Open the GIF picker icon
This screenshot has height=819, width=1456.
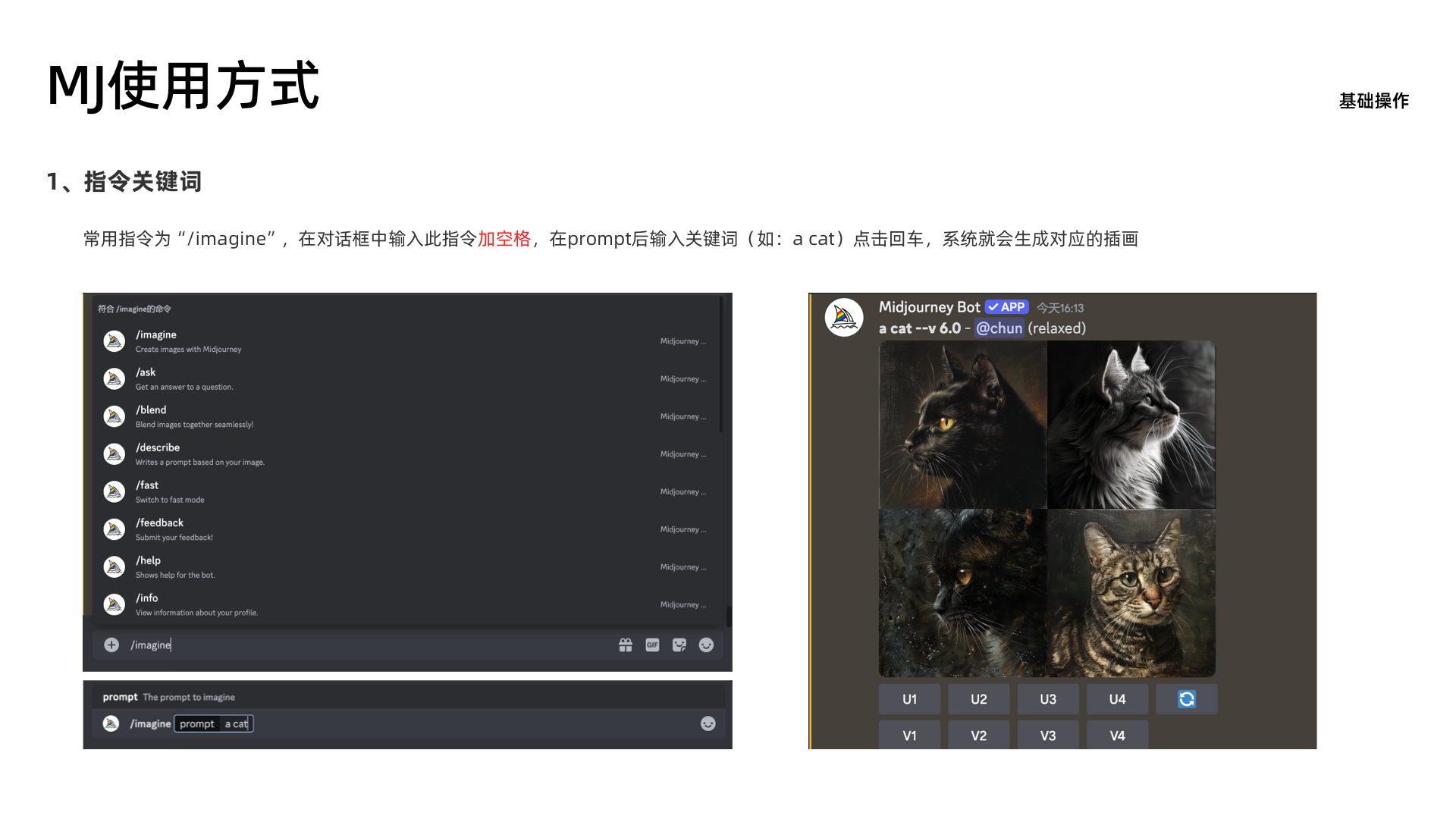(x=652, y=645)
